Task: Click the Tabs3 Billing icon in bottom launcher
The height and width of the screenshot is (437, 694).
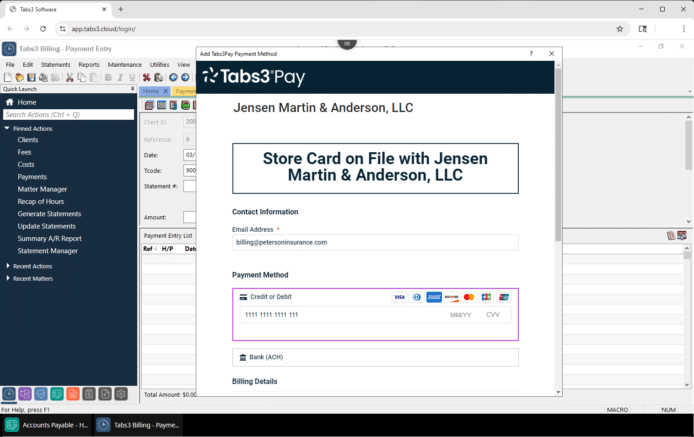Action: 9,394
